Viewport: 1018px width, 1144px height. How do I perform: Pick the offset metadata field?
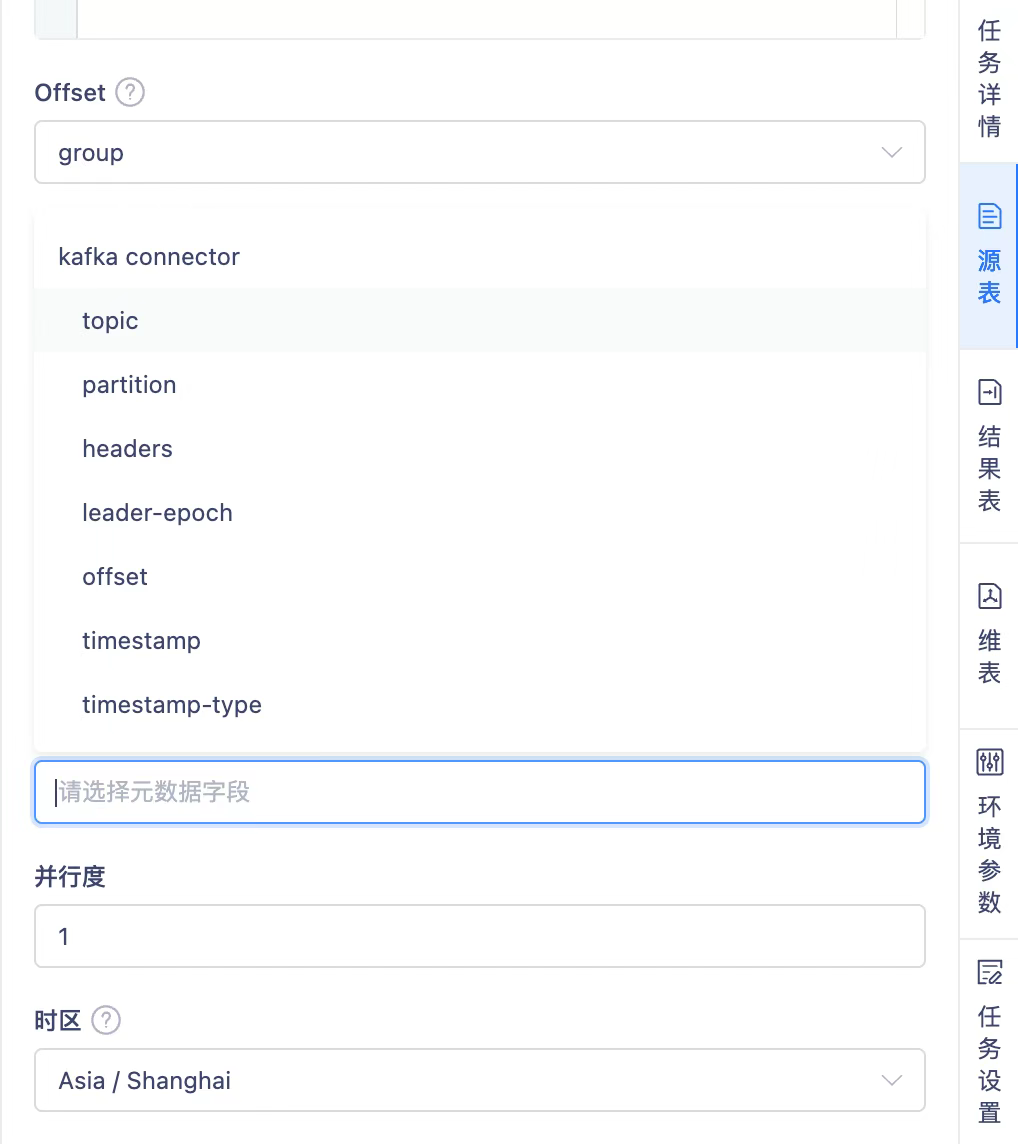click(115, 577)
